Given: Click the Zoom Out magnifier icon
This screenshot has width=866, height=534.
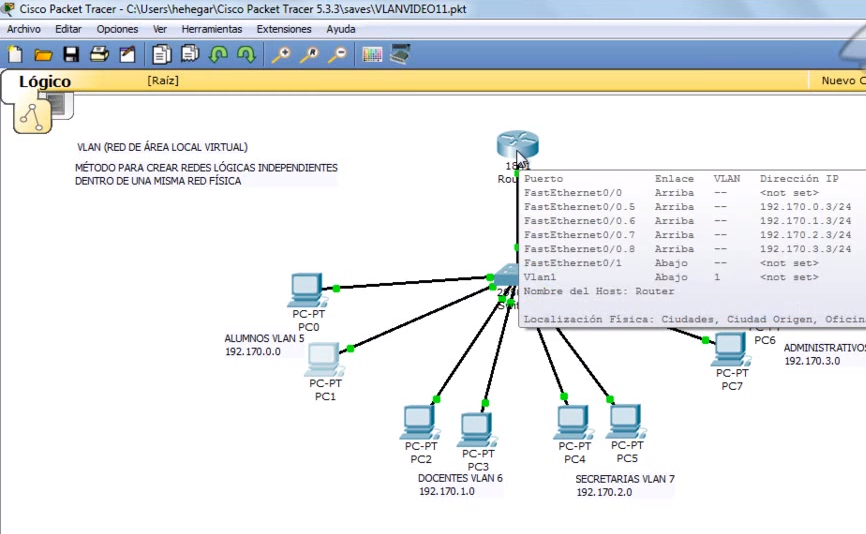Looking at the screenshot, I should point(337,55).
